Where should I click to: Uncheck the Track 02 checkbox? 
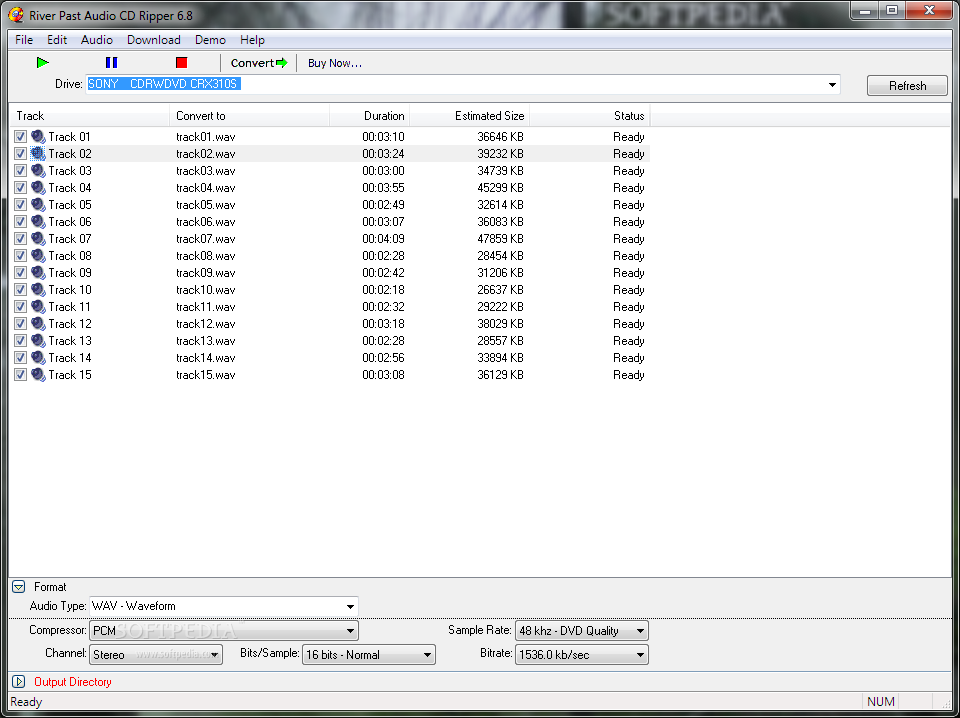tap(20, 154)
